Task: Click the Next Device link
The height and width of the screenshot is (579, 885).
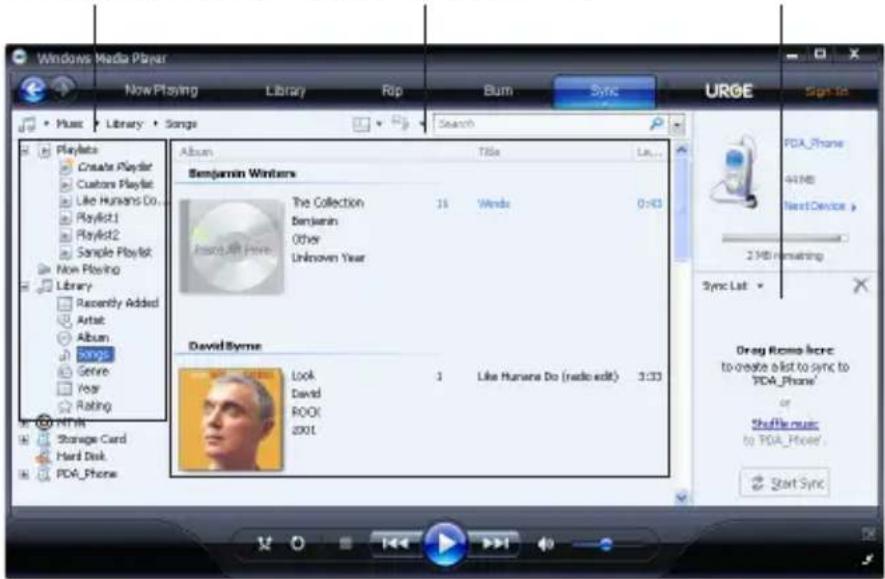Action: (819, 207)
